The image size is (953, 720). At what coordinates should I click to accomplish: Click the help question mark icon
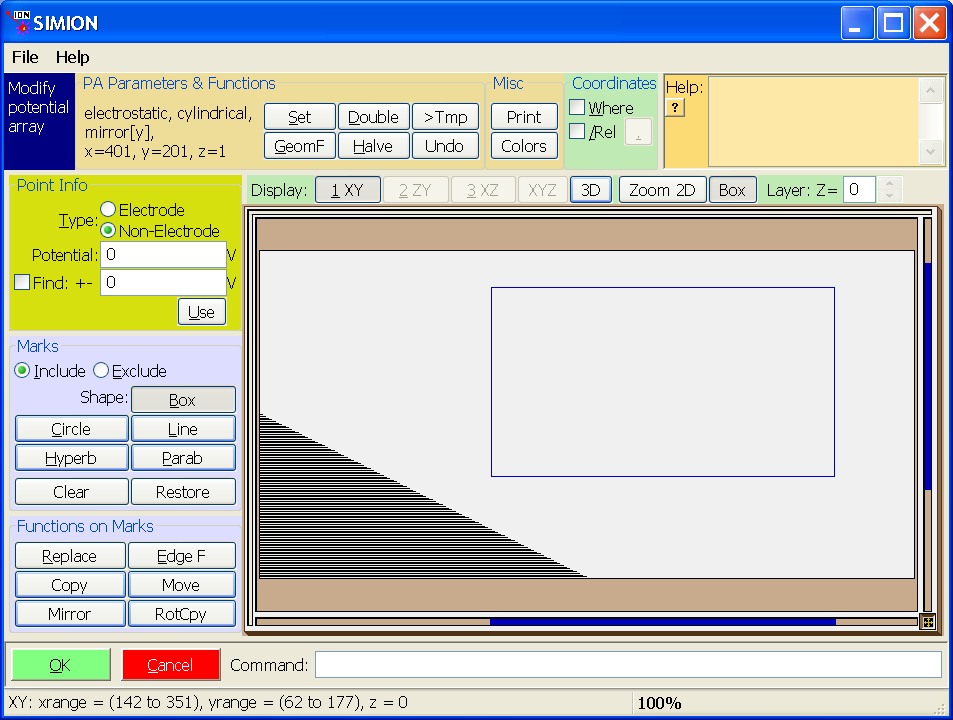(x=675, y=108)
